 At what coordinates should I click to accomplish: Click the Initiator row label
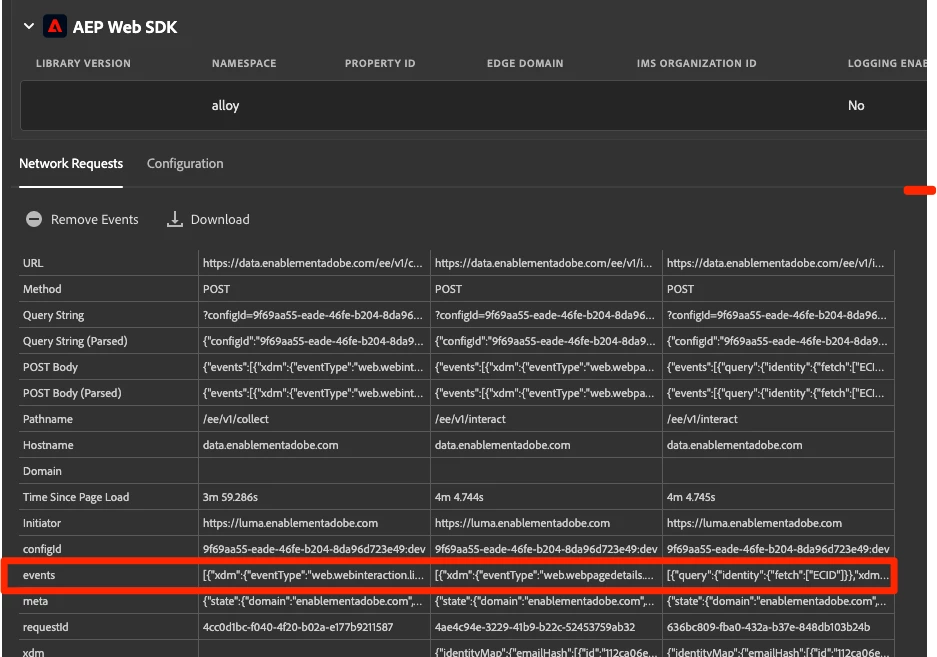(42, 523)
